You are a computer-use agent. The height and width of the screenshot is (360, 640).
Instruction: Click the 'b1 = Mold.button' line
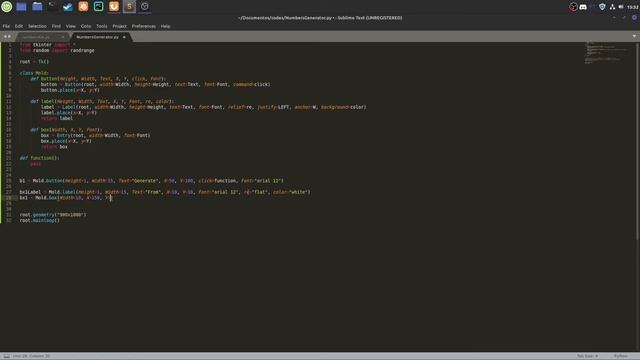point(151,180)
